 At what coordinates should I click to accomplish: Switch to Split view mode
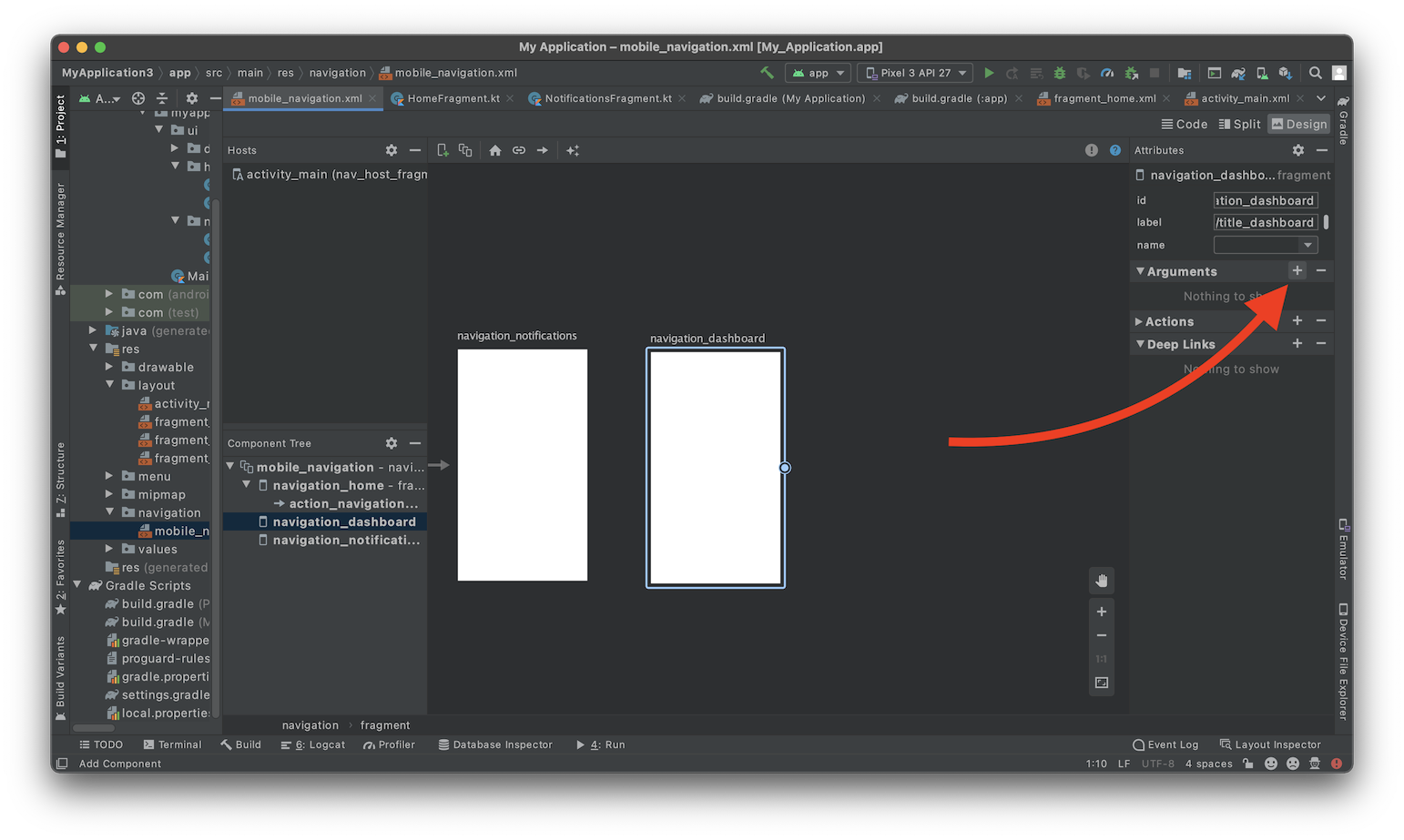(x=1239, y=124)
